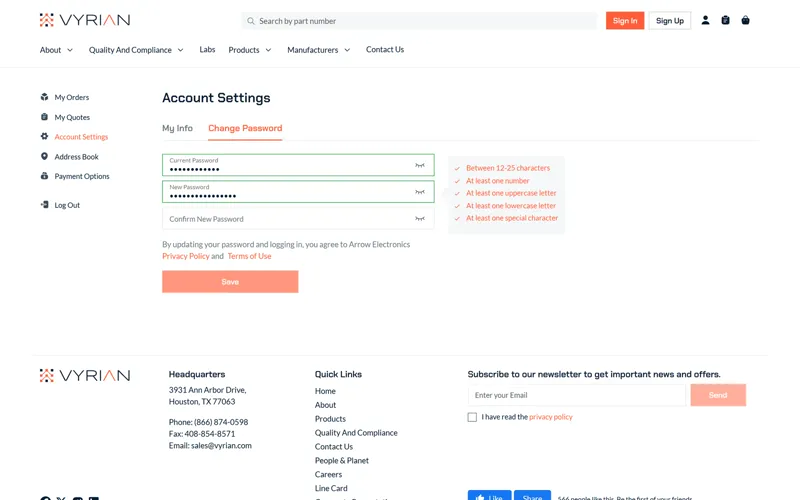Click the New Password field
Screen dimensions: 800x500
click(x=298, y=192)
